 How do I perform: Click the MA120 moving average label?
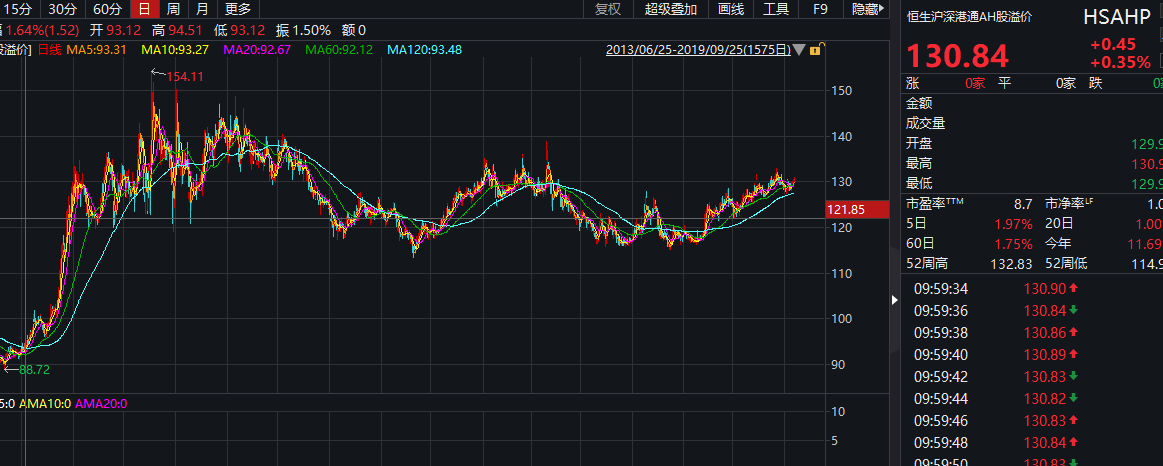coord(425,50)
